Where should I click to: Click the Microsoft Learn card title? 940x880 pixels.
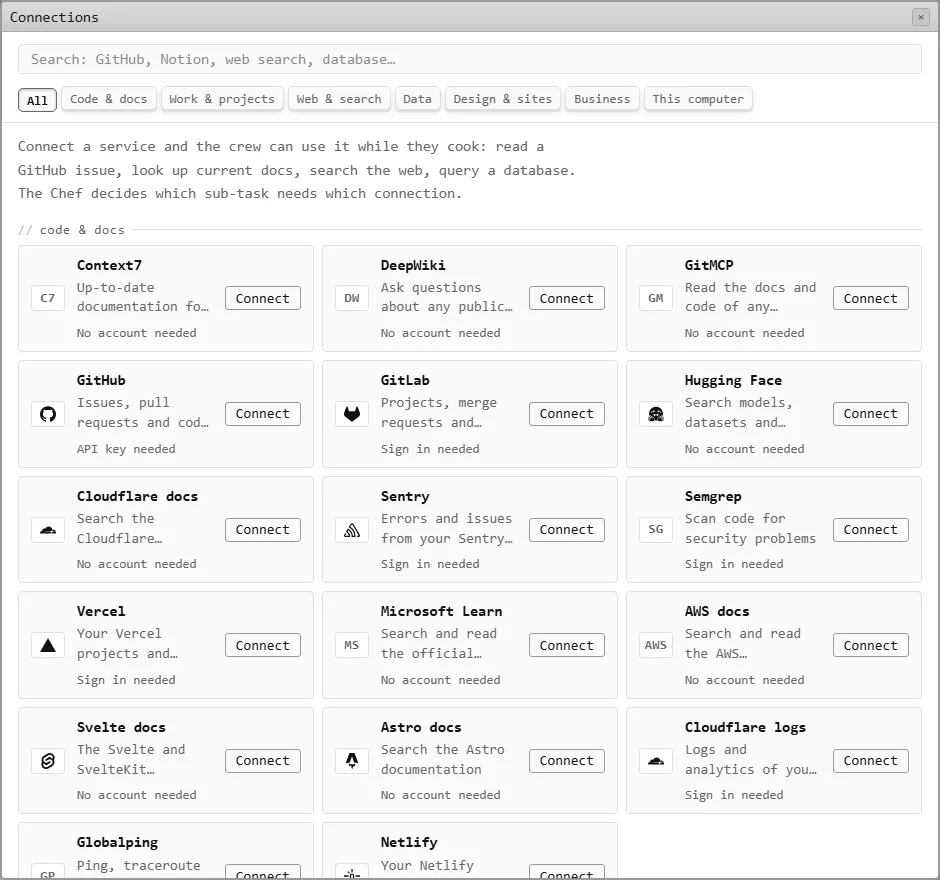(x=442, y=611)
